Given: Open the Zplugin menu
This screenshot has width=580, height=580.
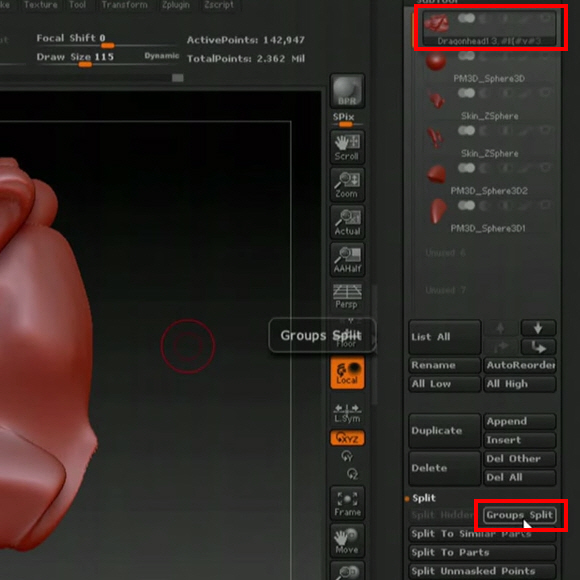Looking at the screenshot, I should 176,5.
